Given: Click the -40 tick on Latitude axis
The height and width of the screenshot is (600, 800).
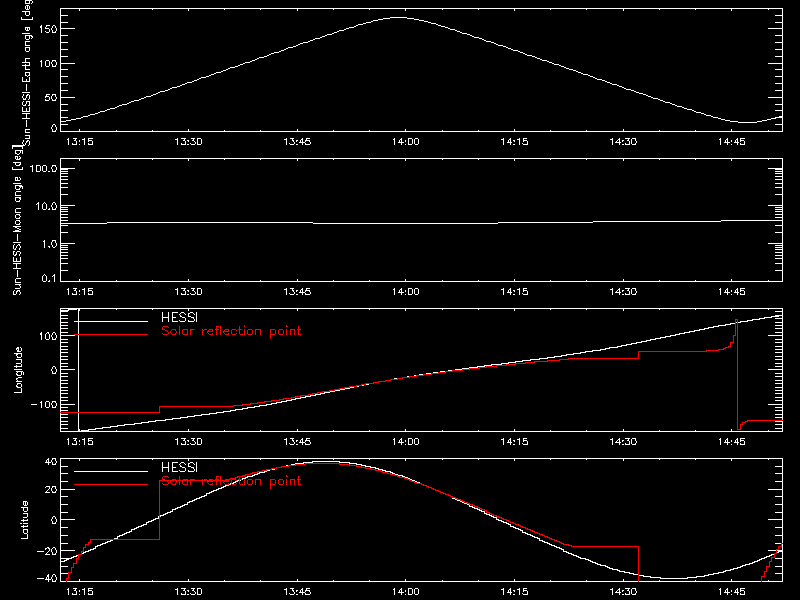Looking at the screenshot, I should 47,579.
